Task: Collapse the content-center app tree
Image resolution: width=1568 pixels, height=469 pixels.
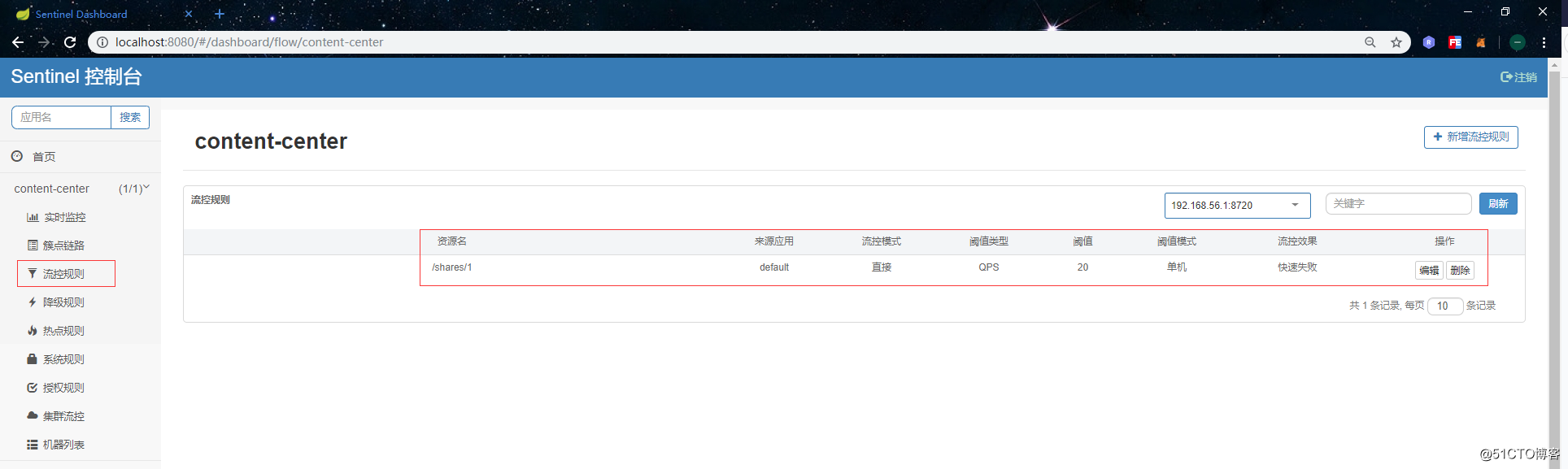Action: pyautogui.click(x=80, y=189)
